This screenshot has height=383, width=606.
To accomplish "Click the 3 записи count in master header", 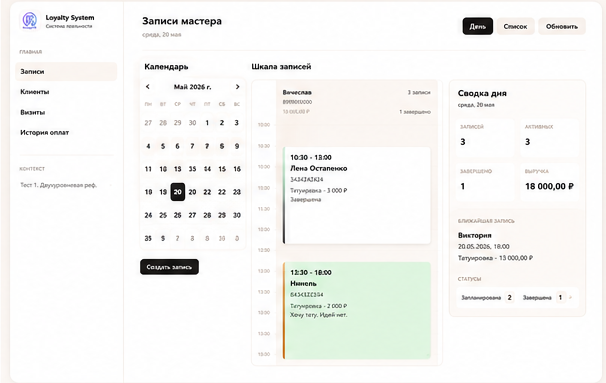I will (419, 92).
